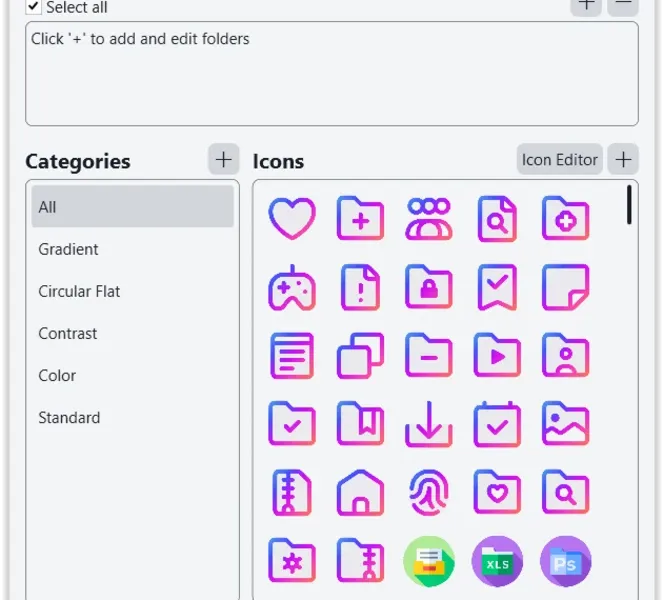Image resolution: width=663 pixels, height=600 pixels.
Task: Choose the game controller icon
Action: tap(292, 288)
